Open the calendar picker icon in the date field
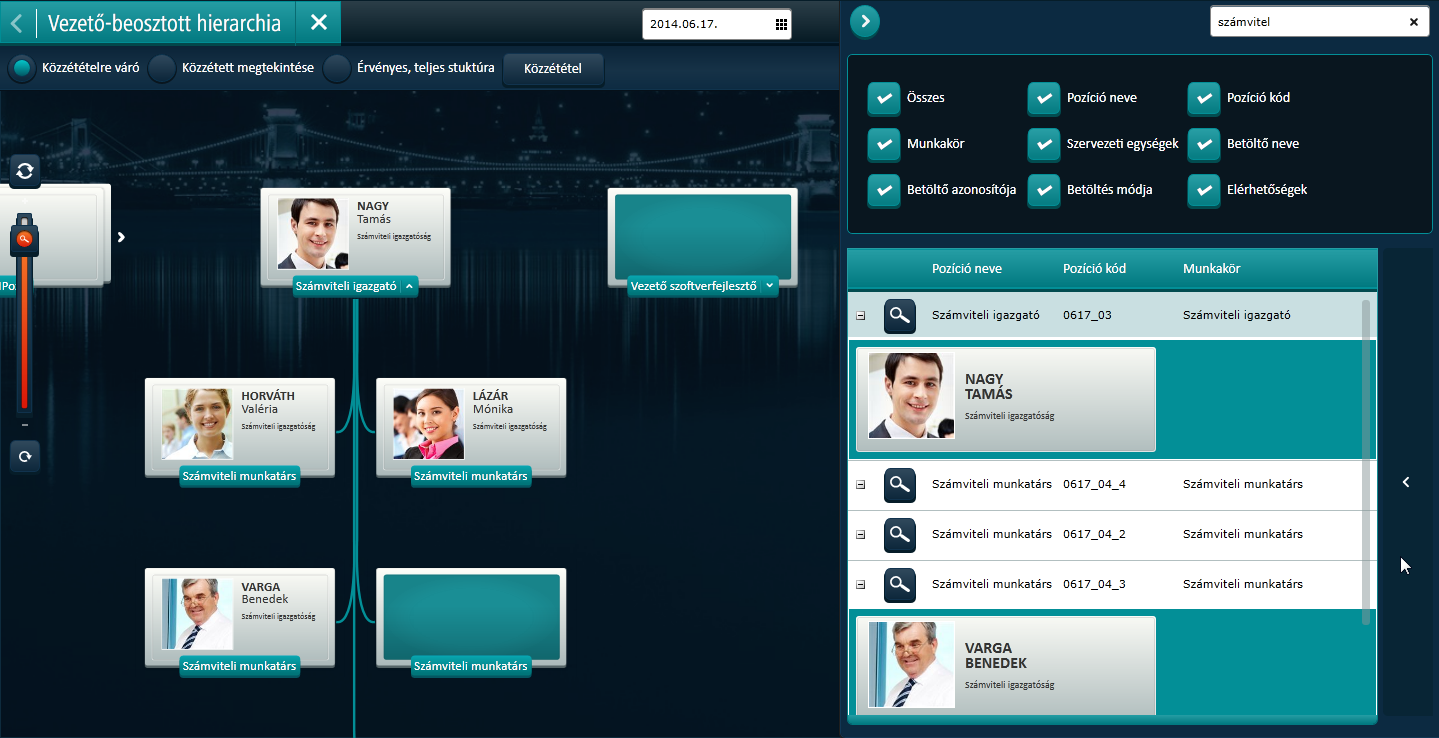Screen dimensions: 1439x738 point(781,24)
